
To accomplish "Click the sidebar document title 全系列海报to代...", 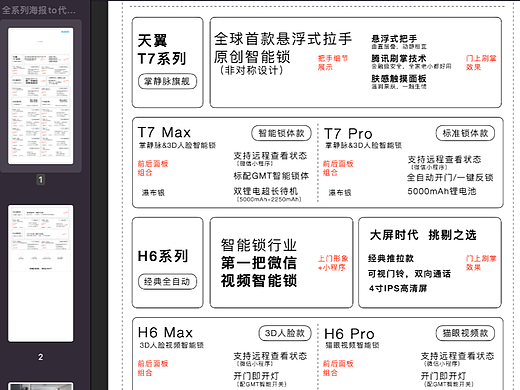I will (x=39, y=10).
